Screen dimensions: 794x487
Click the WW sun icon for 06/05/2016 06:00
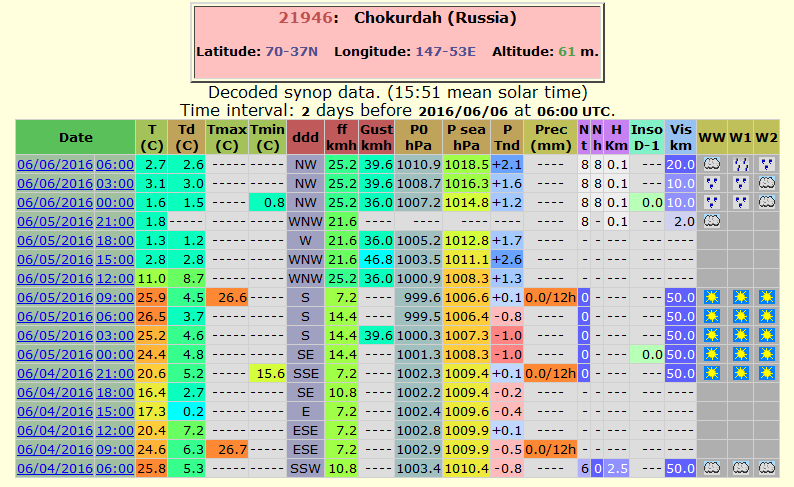[711, 316]
